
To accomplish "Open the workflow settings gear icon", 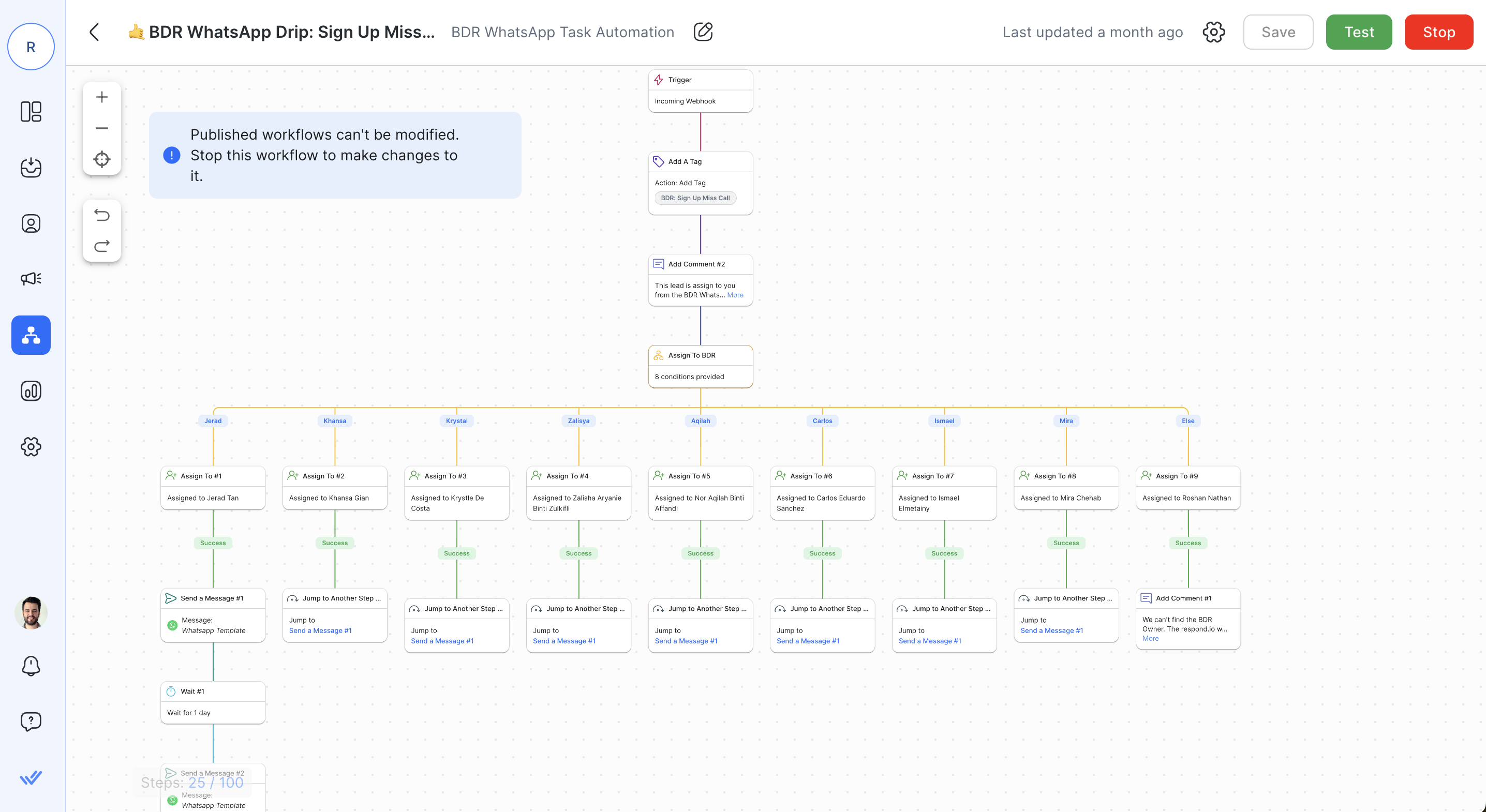I will [1214, 32].
